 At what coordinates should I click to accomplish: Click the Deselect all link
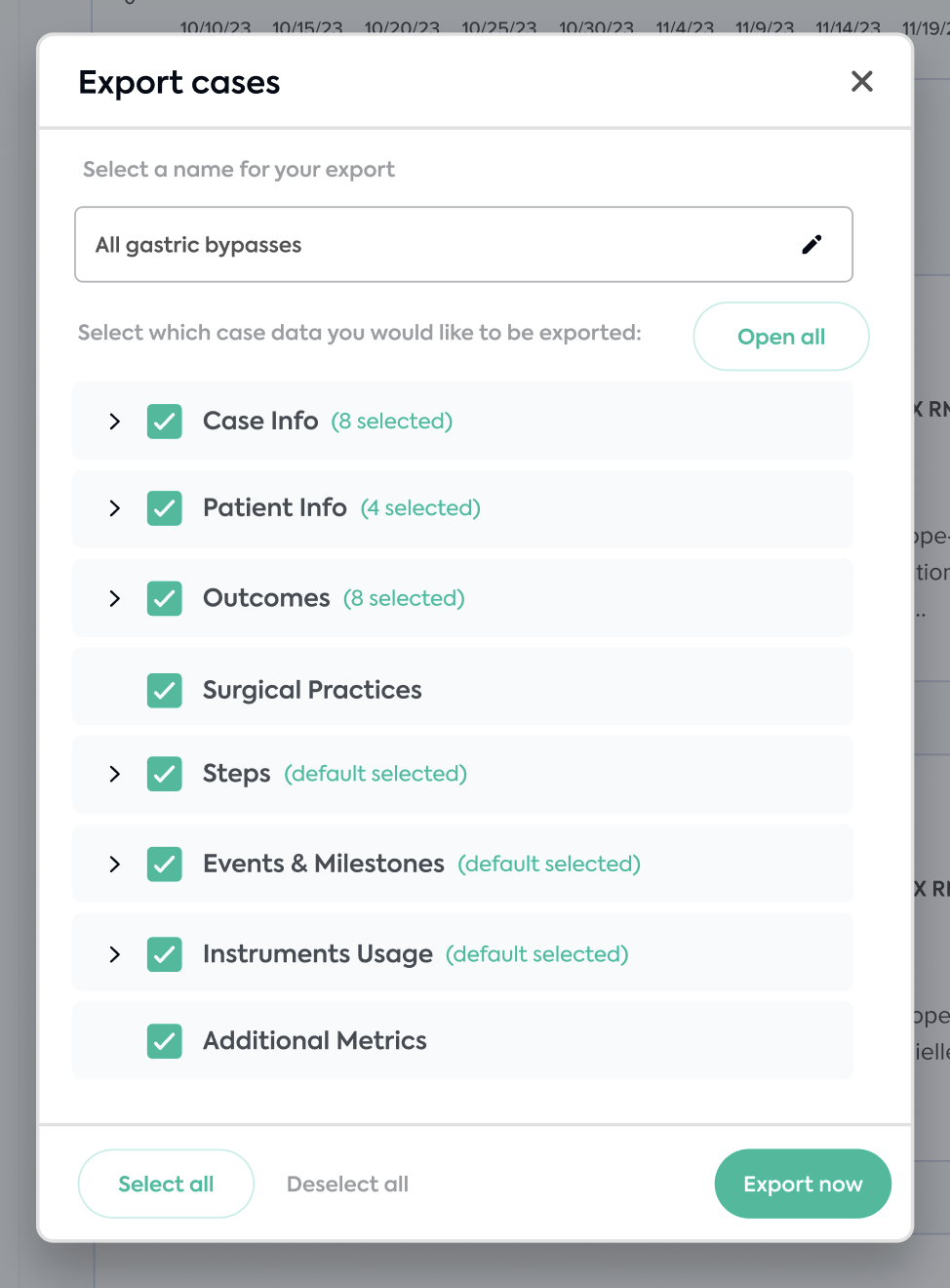click(347, 1184)
